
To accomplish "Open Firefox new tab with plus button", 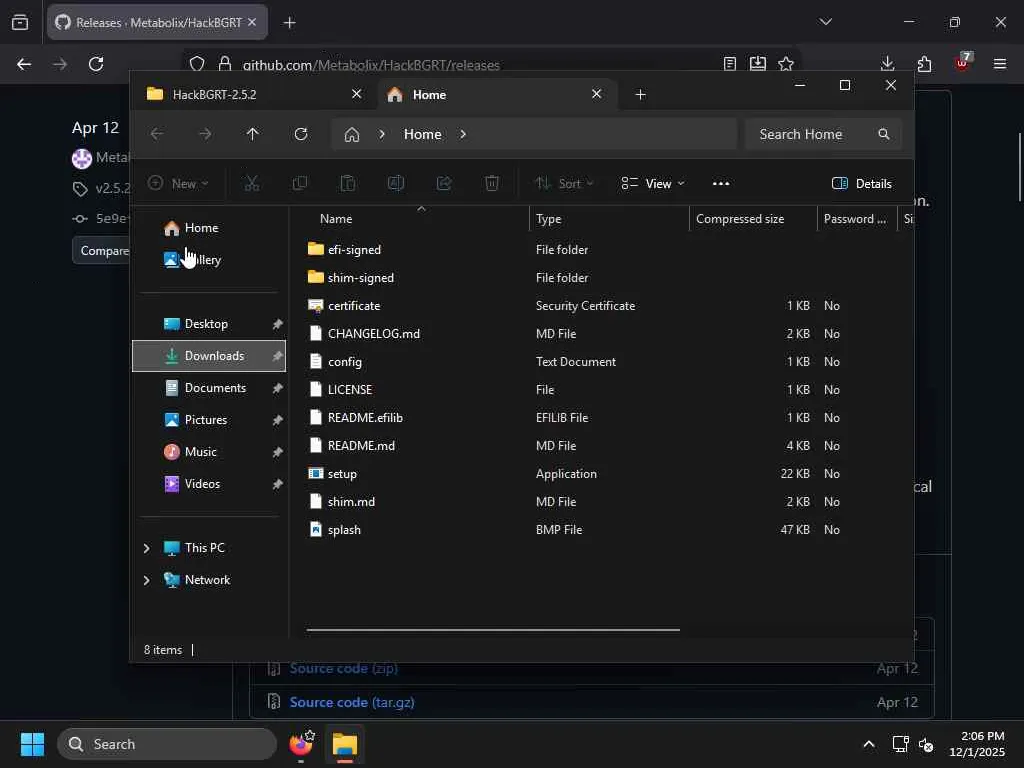I will [x=289, y=23].
